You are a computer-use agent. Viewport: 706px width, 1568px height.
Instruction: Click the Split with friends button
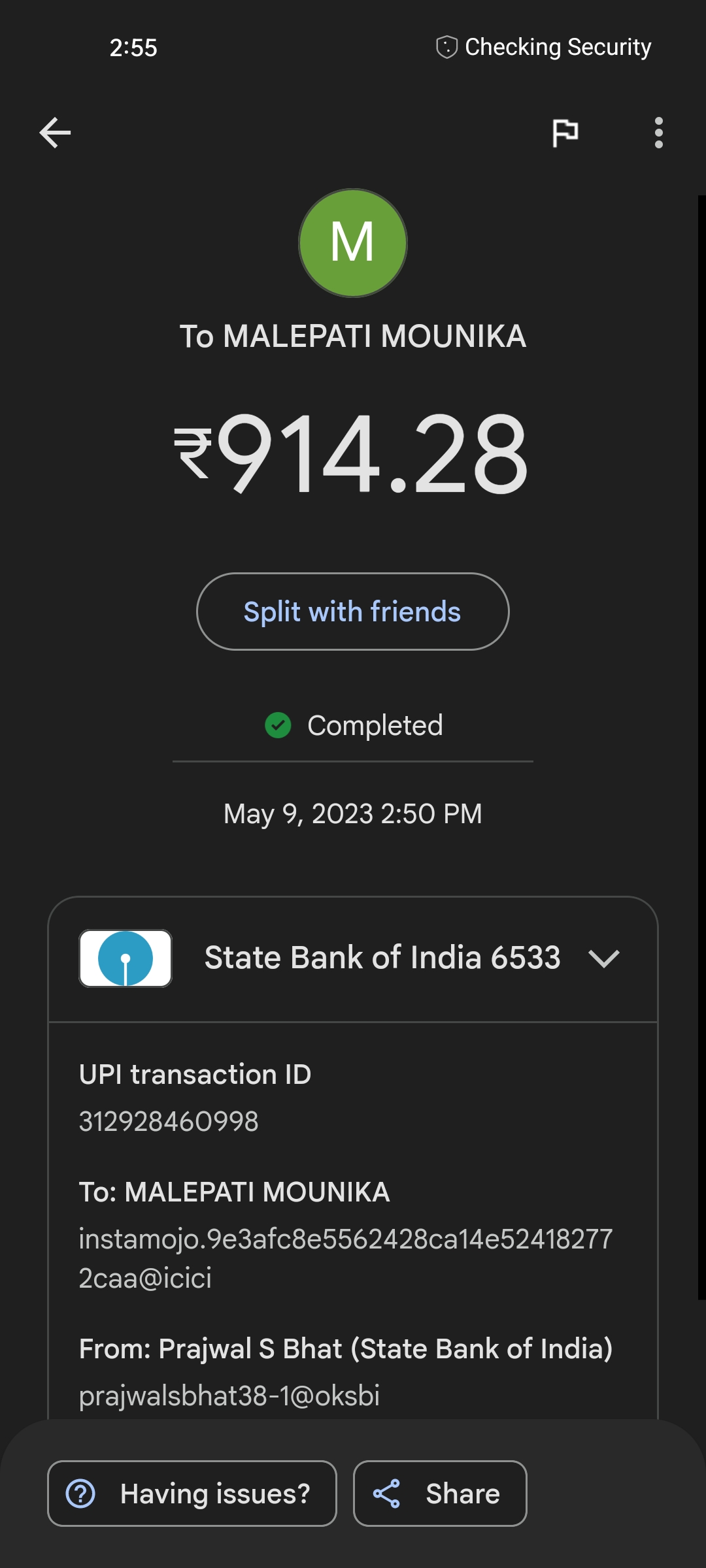click(353, 612)
